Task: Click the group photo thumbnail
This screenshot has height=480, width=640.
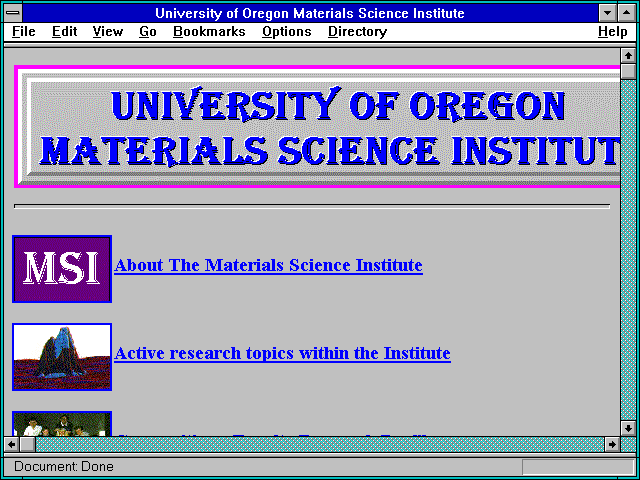Action: tap(62, 424)
